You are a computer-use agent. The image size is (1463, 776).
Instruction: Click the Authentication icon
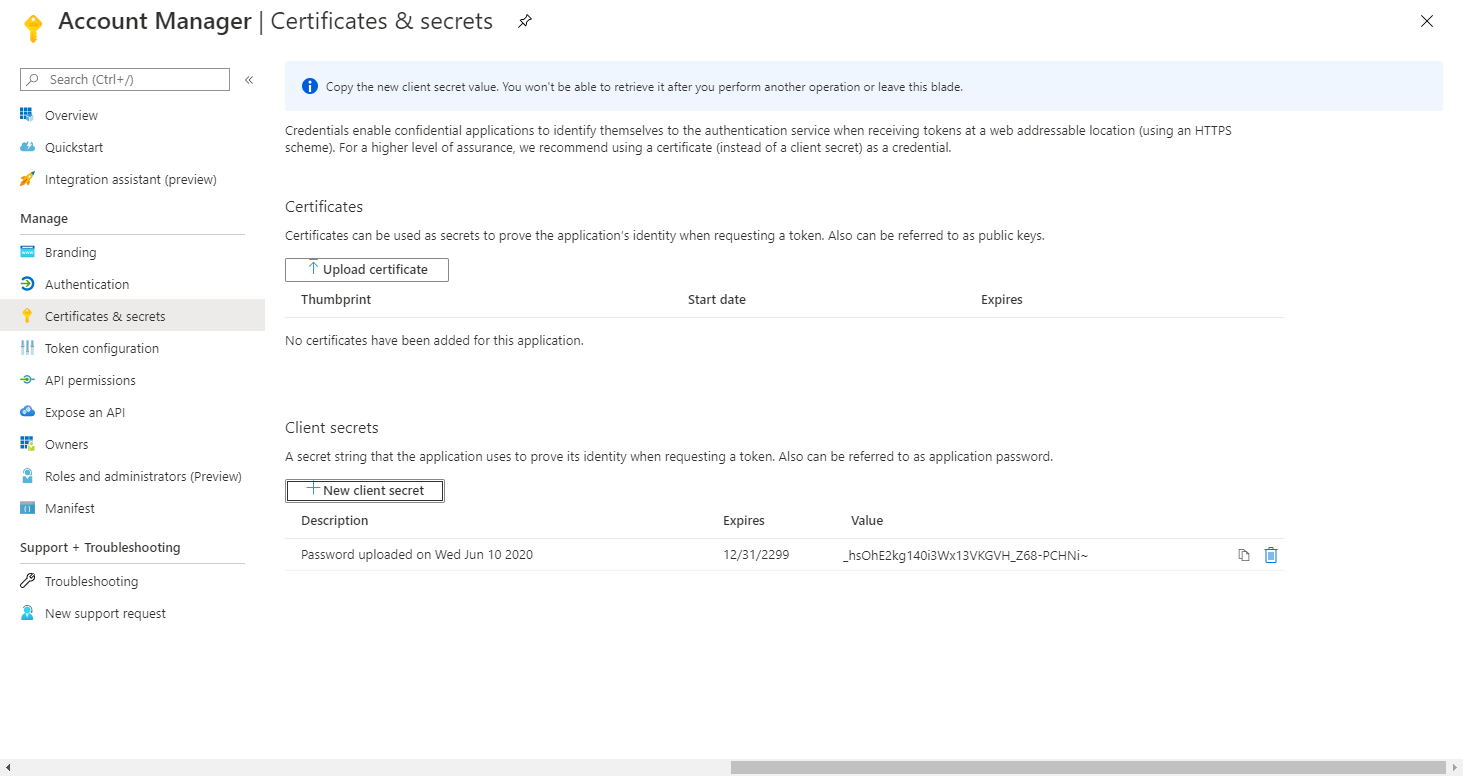(x=27, y=284)
